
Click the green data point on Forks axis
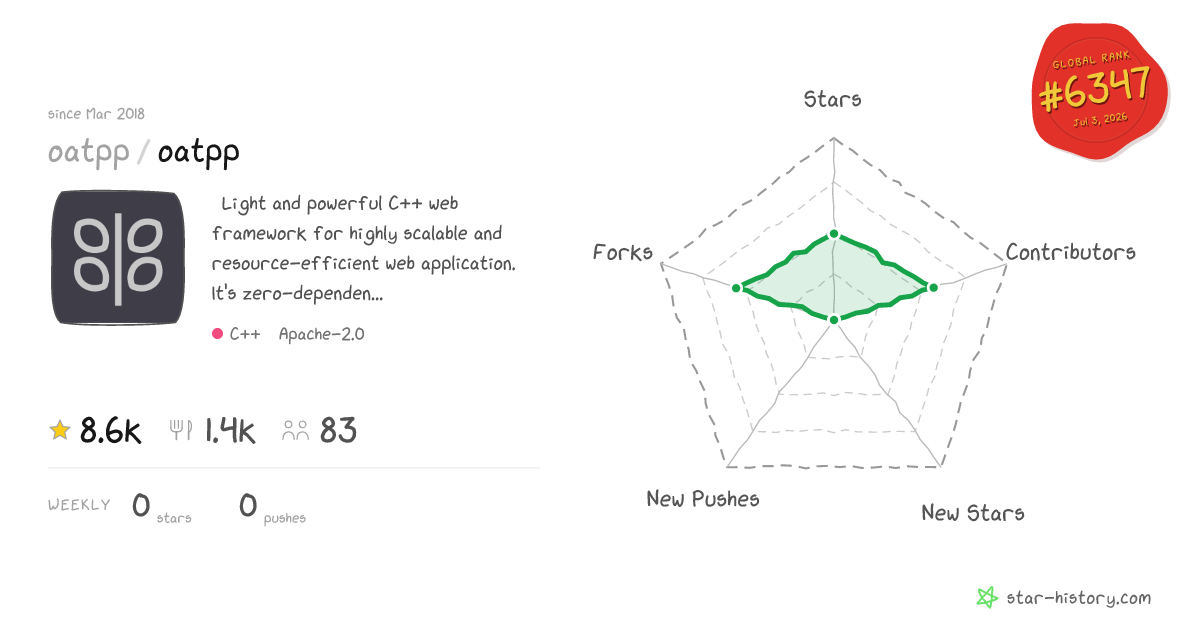tap(736, 288)
